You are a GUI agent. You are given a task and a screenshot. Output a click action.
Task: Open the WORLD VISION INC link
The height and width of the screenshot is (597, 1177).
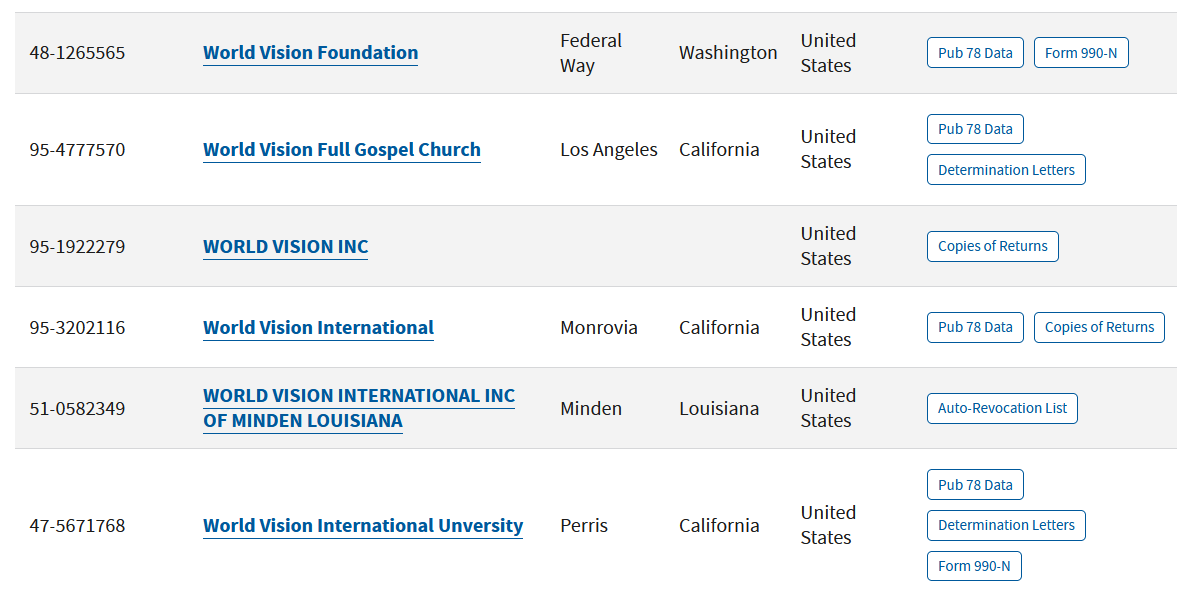[285, 247]
